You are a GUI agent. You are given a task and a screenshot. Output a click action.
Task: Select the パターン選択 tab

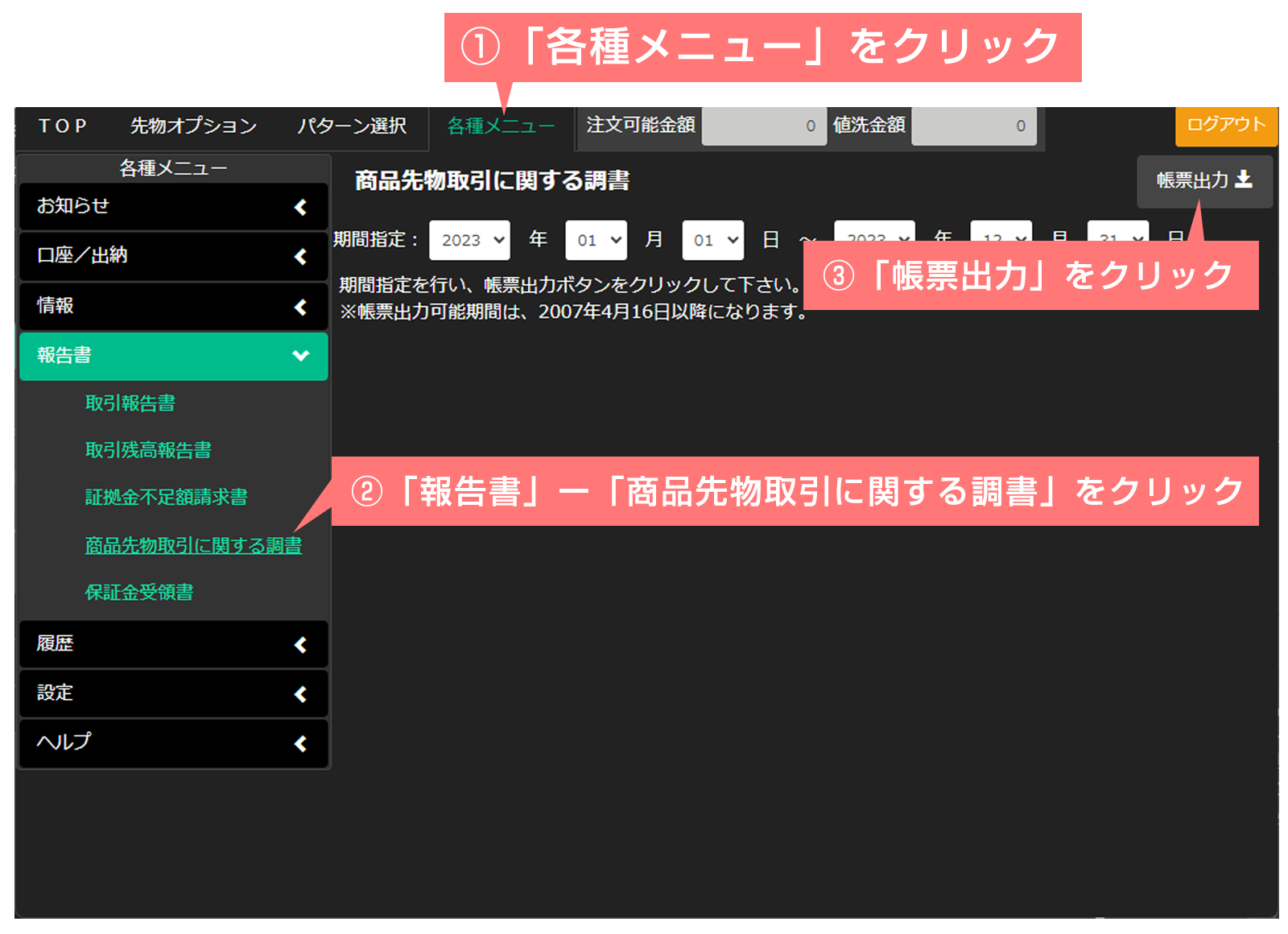coord(352,126)
